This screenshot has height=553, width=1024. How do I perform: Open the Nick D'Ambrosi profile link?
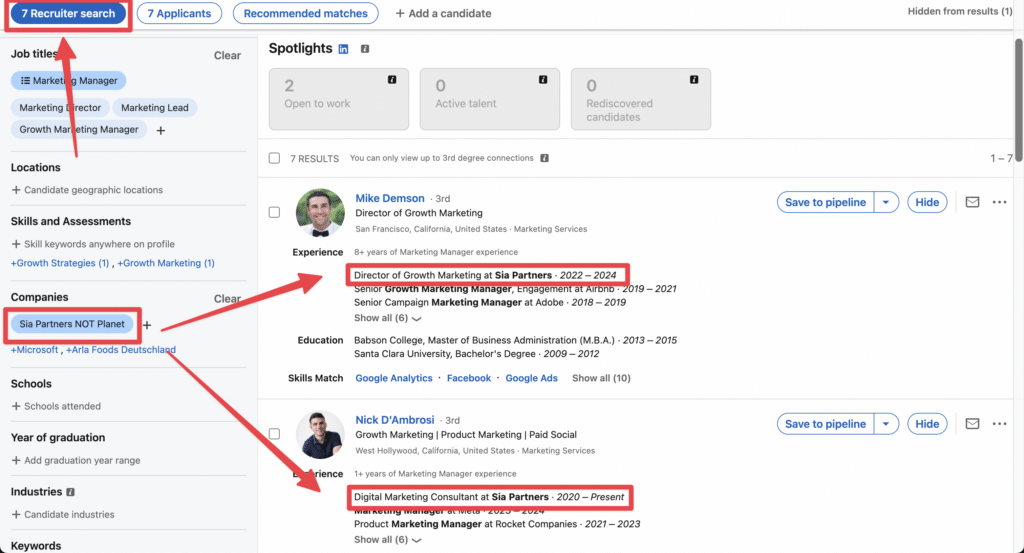coord(394,420)
